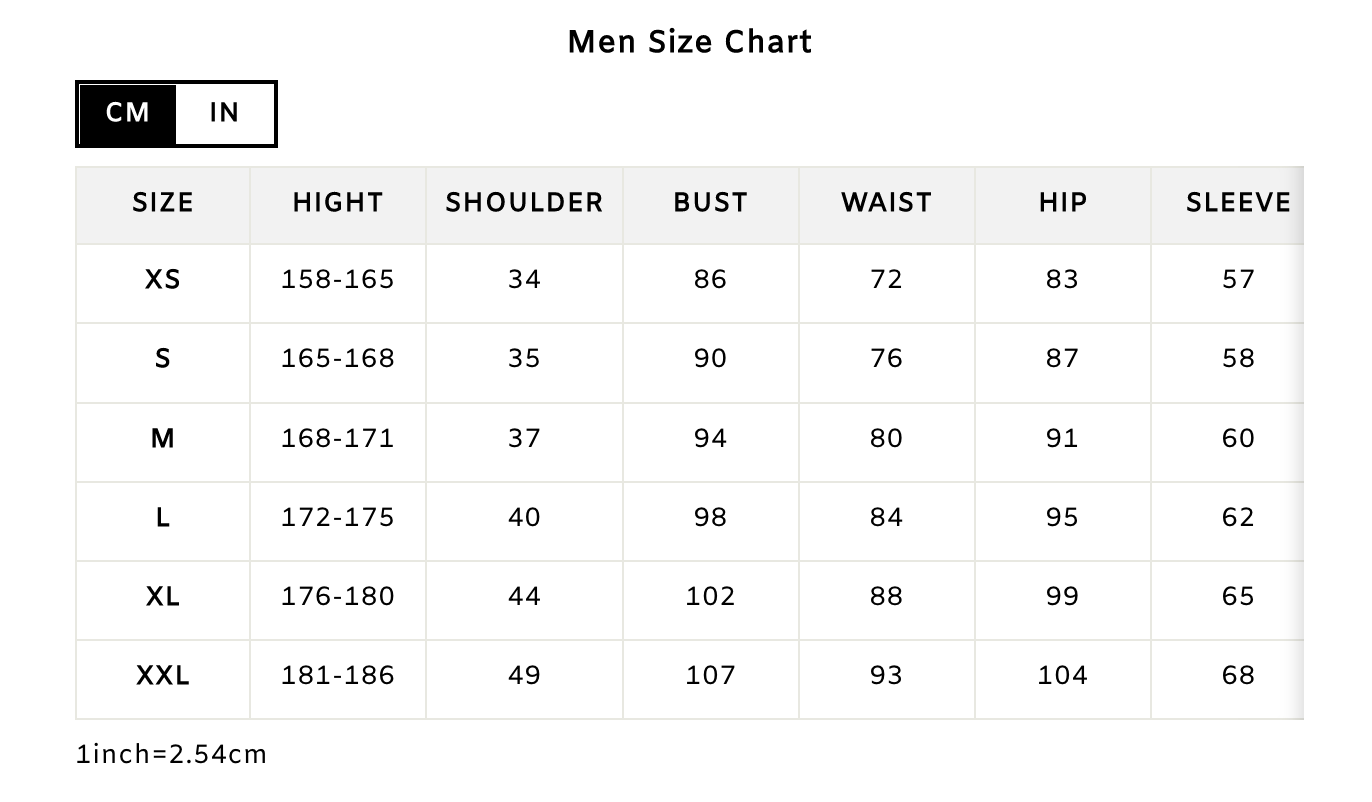Select the WAIST column header
The image size is (1372, 802).
(886, 203)
